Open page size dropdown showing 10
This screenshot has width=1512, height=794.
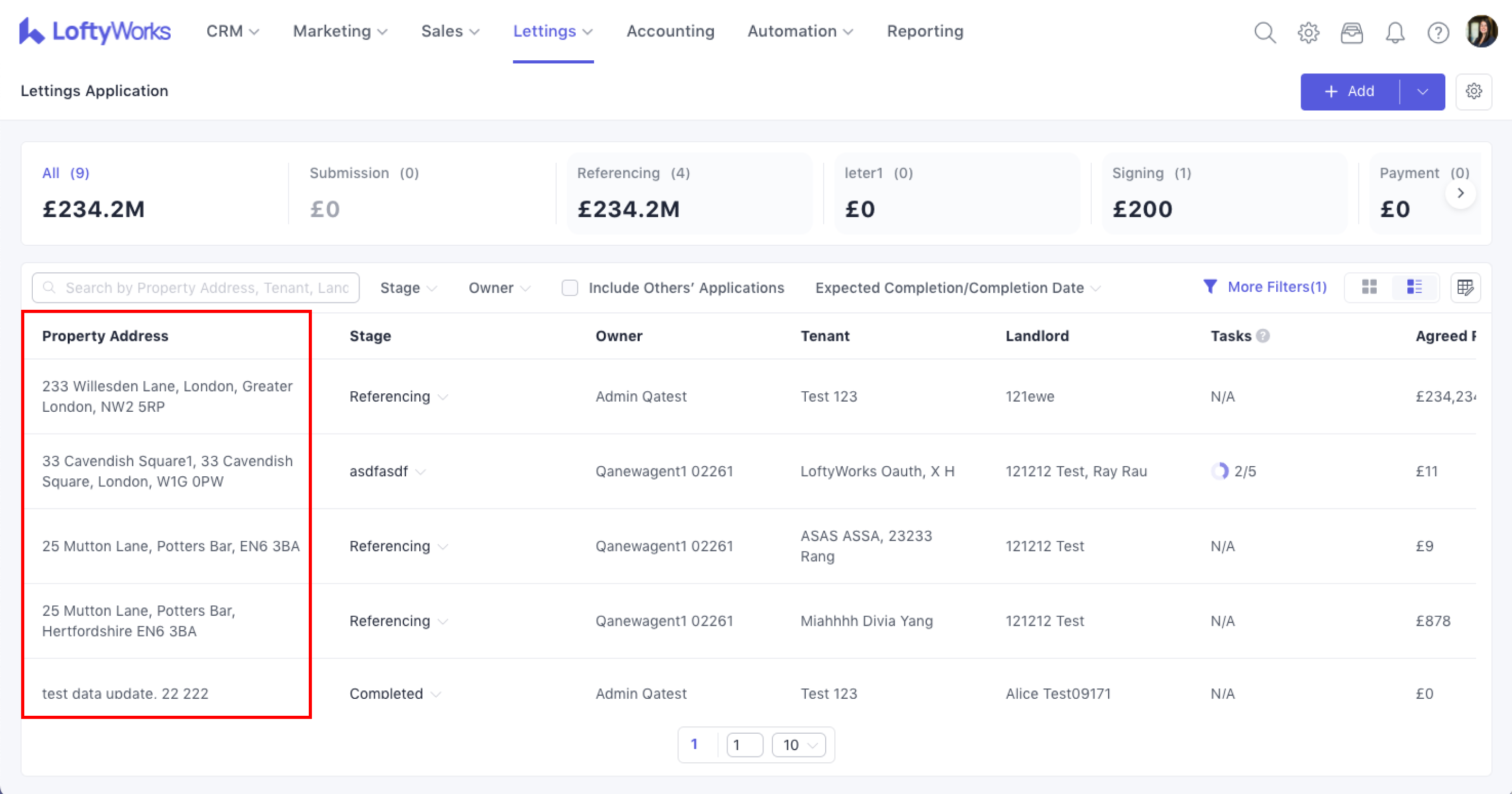tap(798, 745)
